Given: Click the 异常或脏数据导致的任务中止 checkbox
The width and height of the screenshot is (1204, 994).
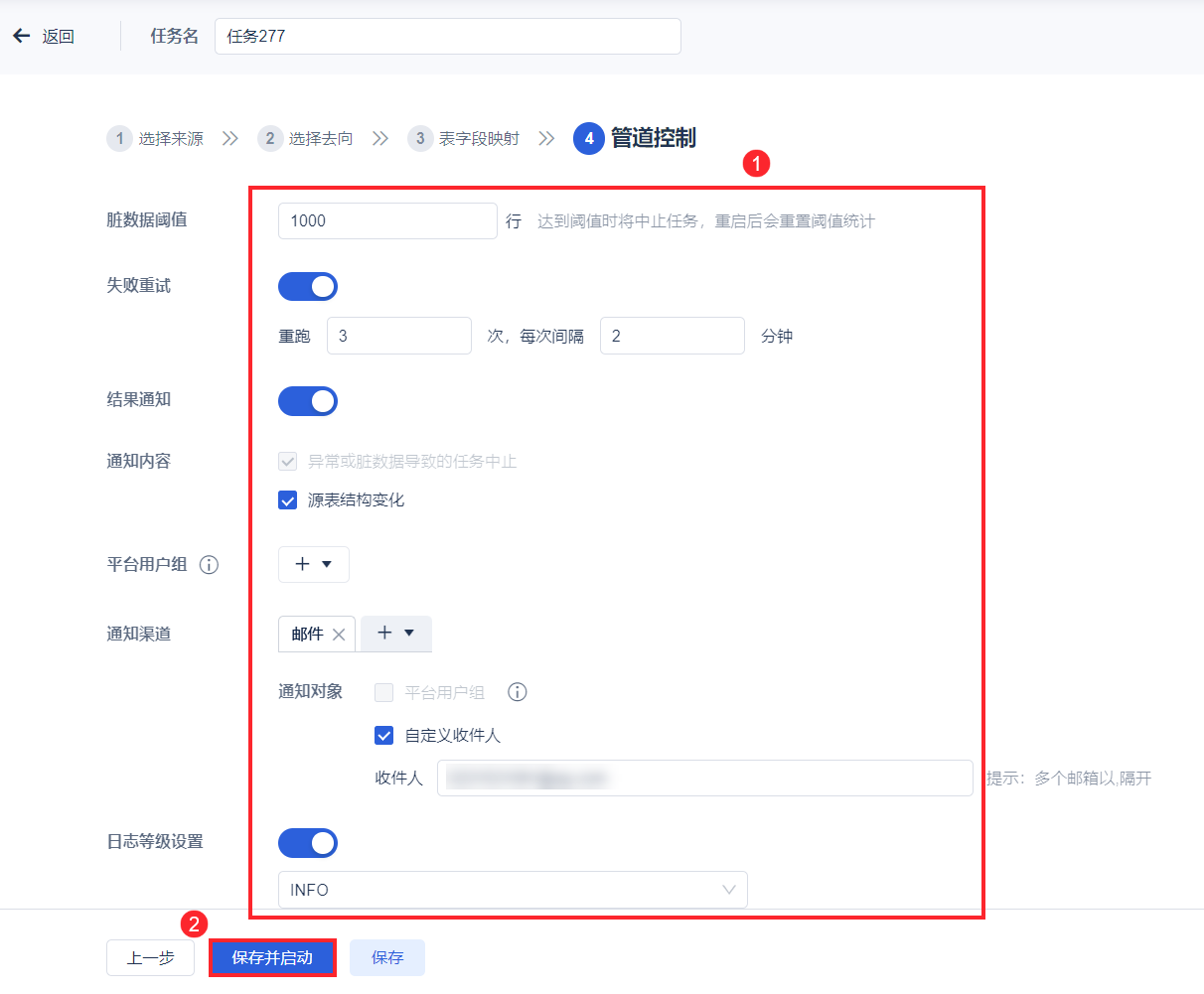Looking at the screenshot, I should [x=288, y=462].
